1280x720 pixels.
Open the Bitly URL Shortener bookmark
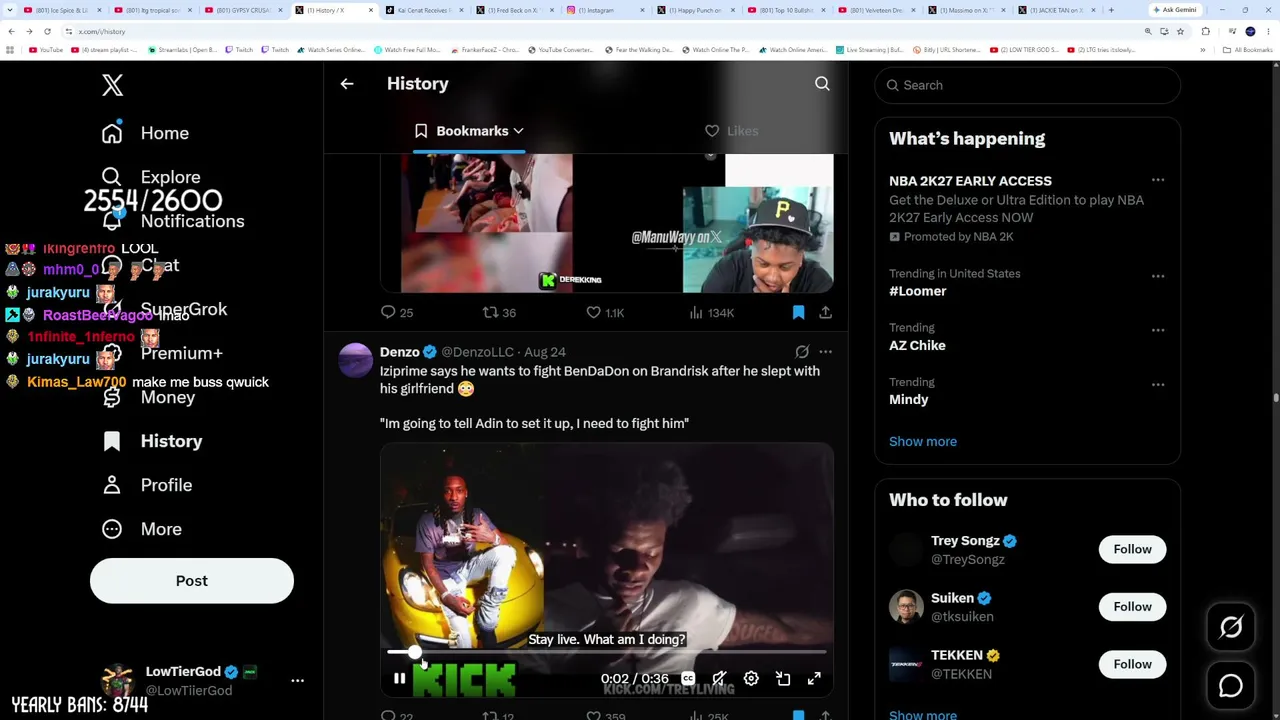pos(949,50)
